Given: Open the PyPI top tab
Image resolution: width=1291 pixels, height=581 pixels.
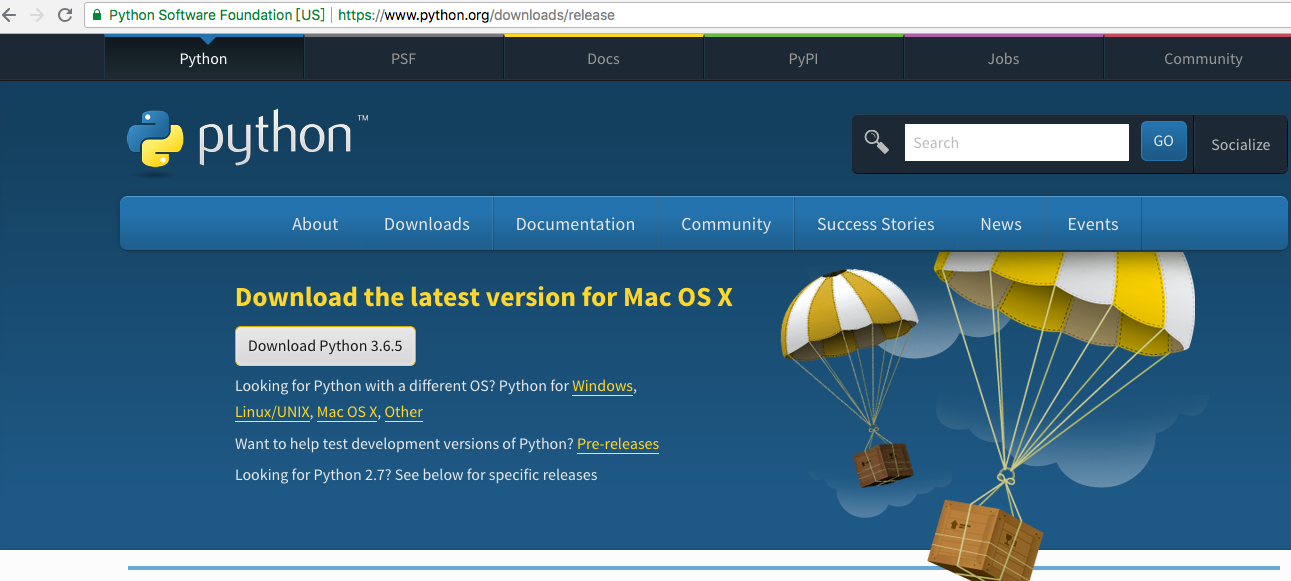Looking at the screenshot, I should [x=804, y=58].
